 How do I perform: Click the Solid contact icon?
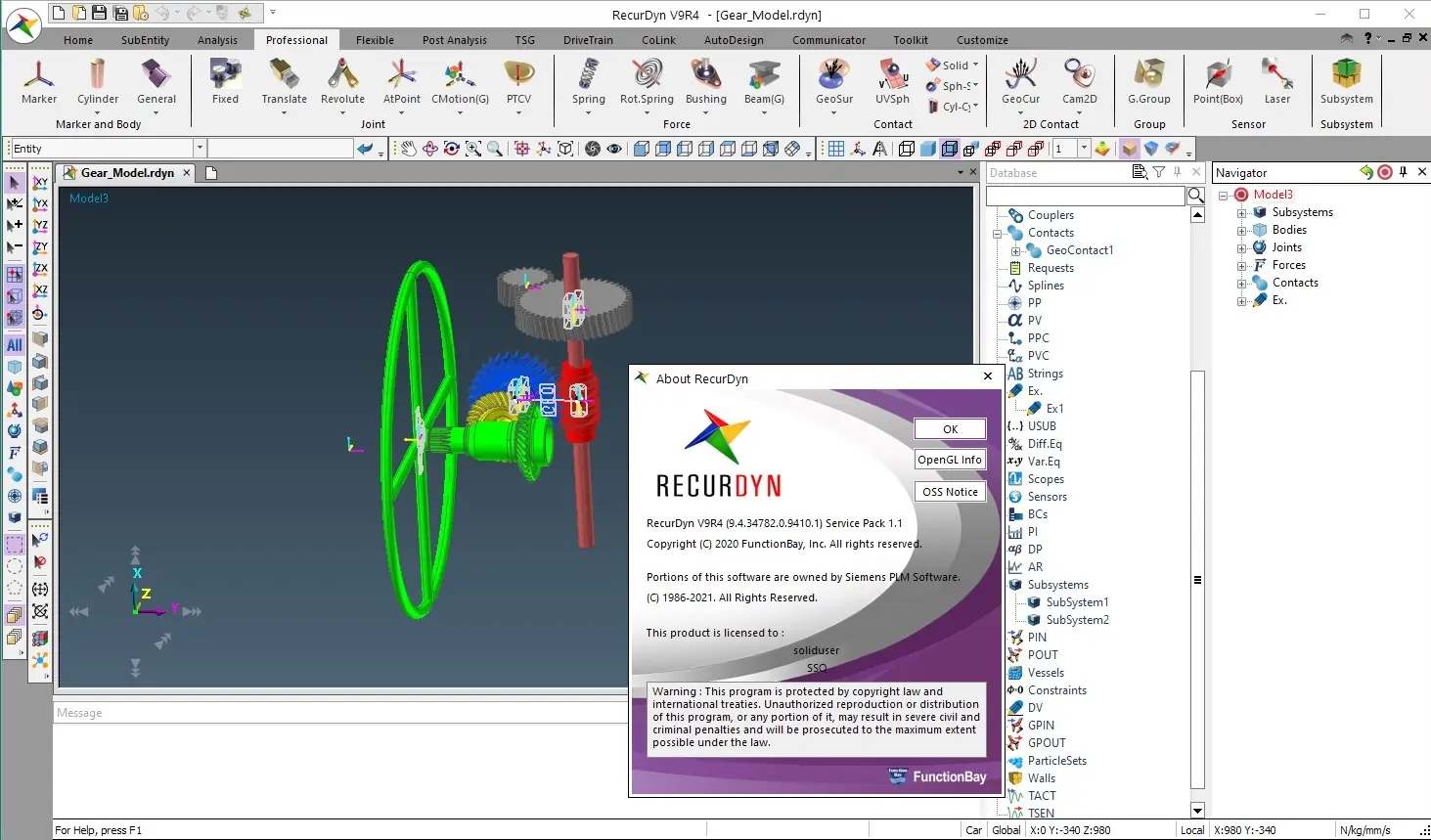pos(934,66)
